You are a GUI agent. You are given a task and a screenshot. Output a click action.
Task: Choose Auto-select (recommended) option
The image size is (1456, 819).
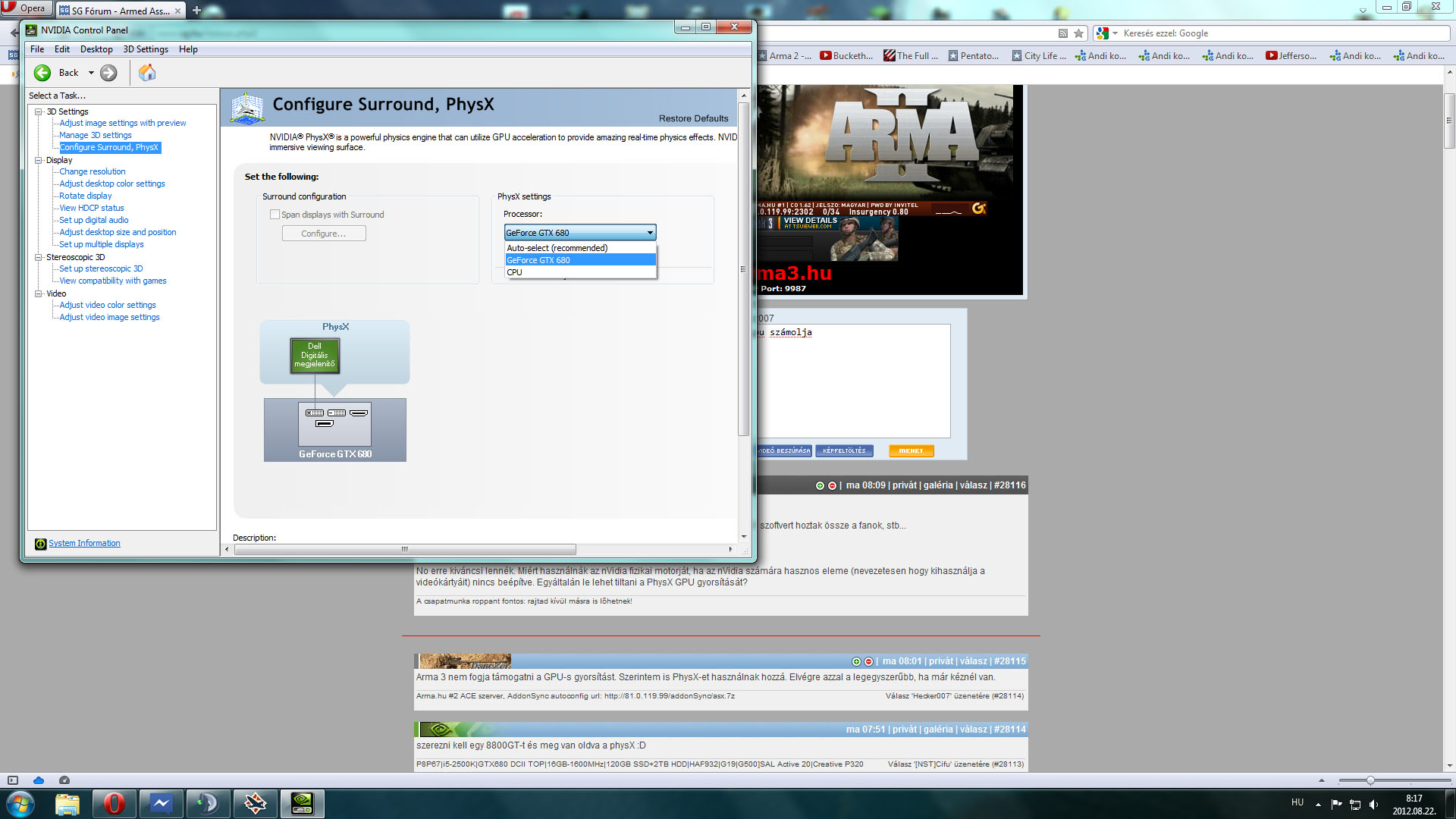pos(557,248)
